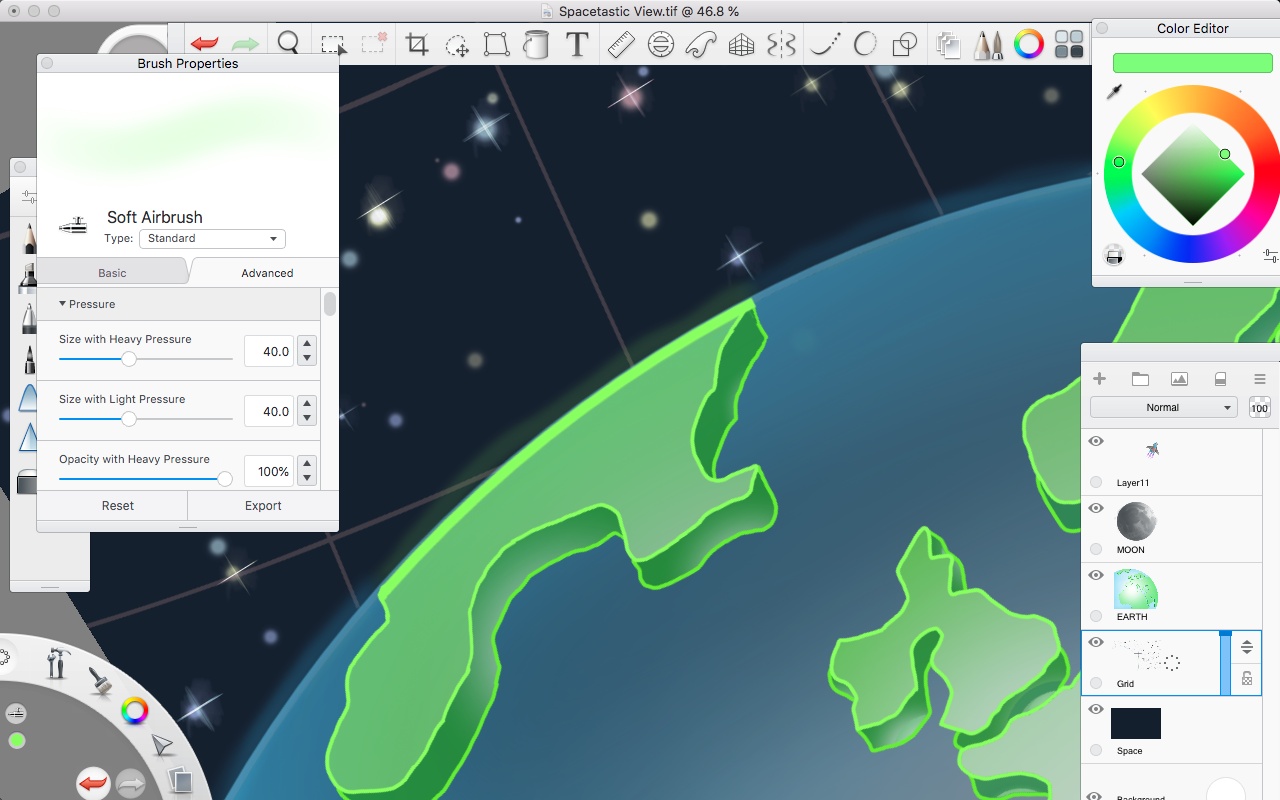
Task: Click the green color swatch in Color Editor
Action: 1192,63
